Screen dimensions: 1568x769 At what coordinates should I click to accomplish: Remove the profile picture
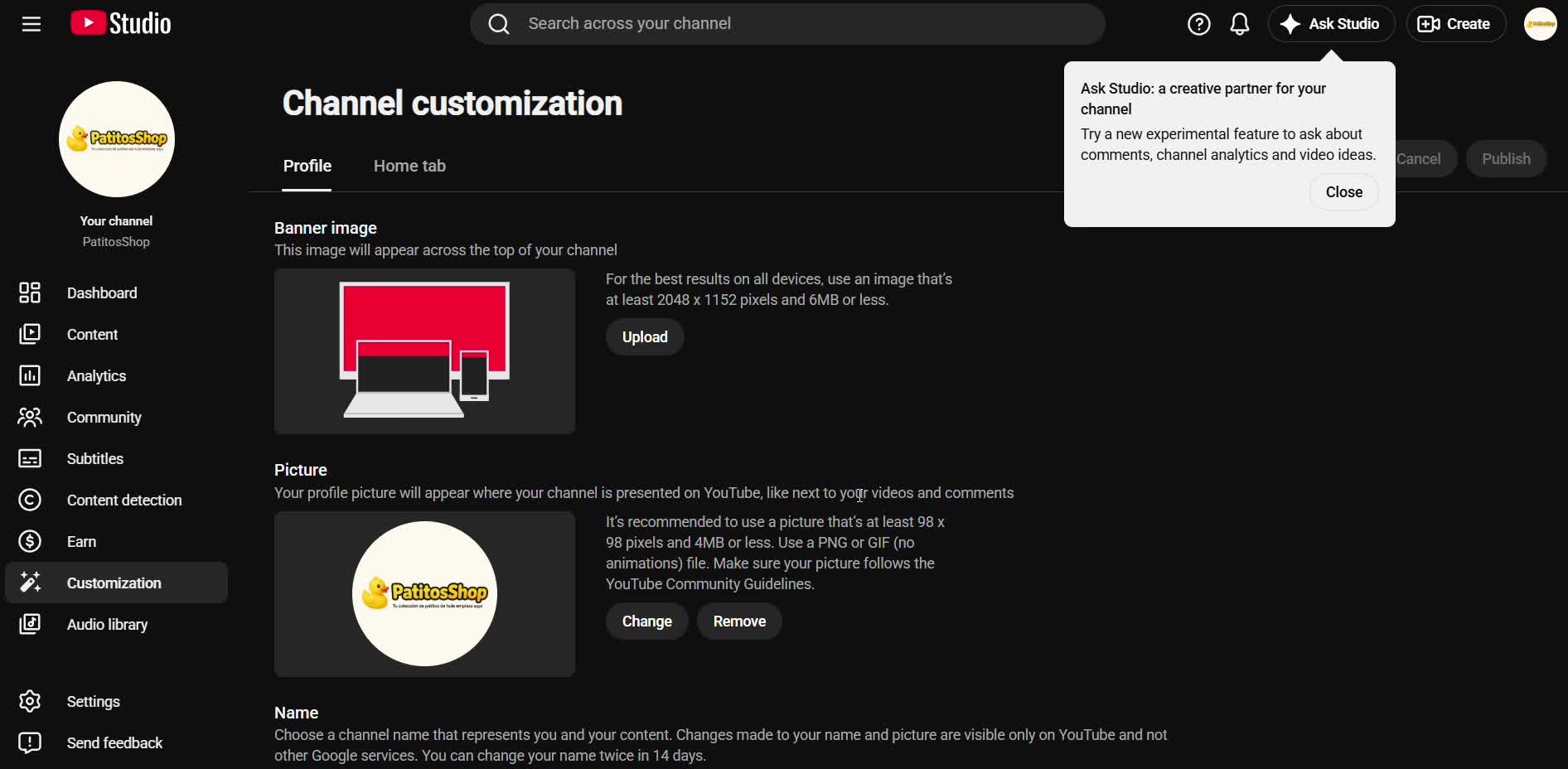[x=739, y=621]
